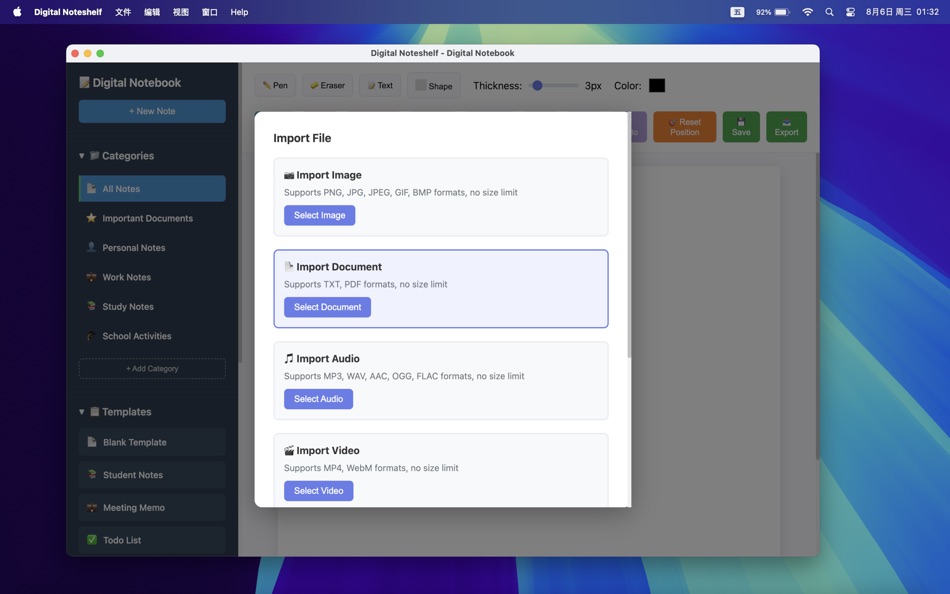Click the graduation cap icon of School Activities
Screen dimensions: 950x594
tap(91, 336)
